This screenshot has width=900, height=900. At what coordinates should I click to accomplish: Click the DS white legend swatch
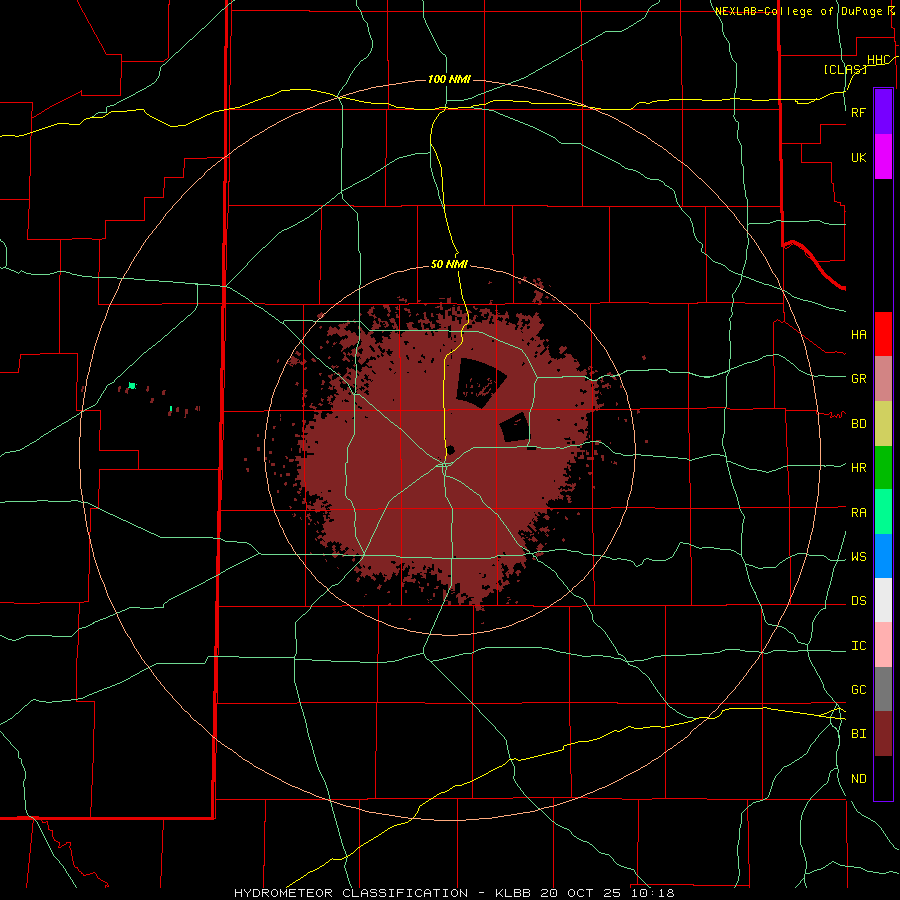tap(883, 600)
